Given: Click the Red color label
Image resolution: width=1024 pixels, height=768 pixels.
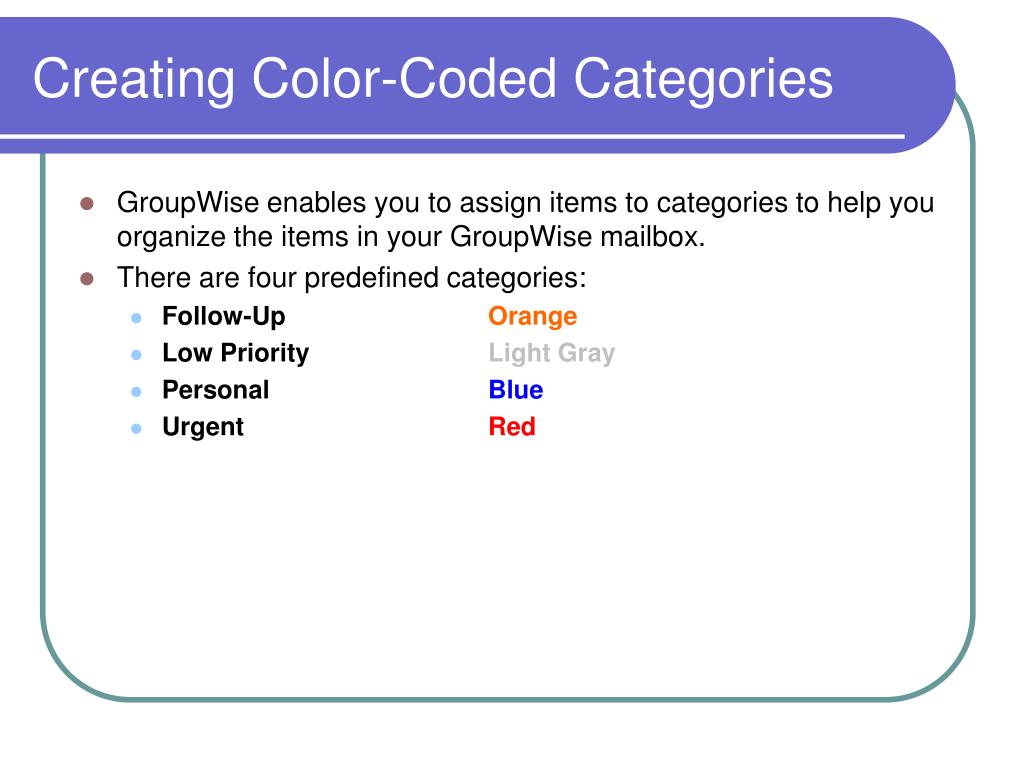Looking at the screenshot, I should (512, 427).
